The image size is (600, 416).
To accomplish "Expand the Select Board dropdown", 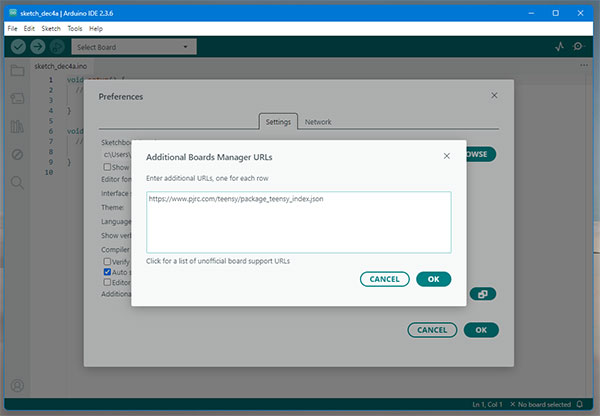I will [132, 47].
